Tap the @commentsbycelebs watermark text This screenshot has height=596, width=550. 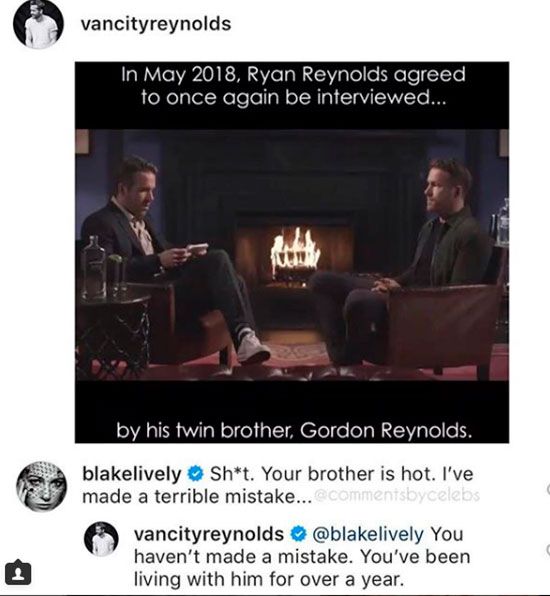pyautogui.click(x=397, y=495)
